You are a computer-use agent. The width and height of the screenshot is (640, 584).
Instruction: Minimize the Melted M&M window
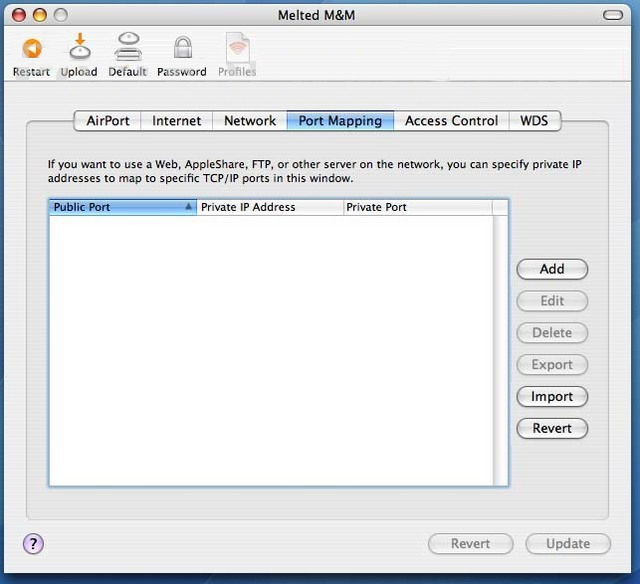coord(40,15)
